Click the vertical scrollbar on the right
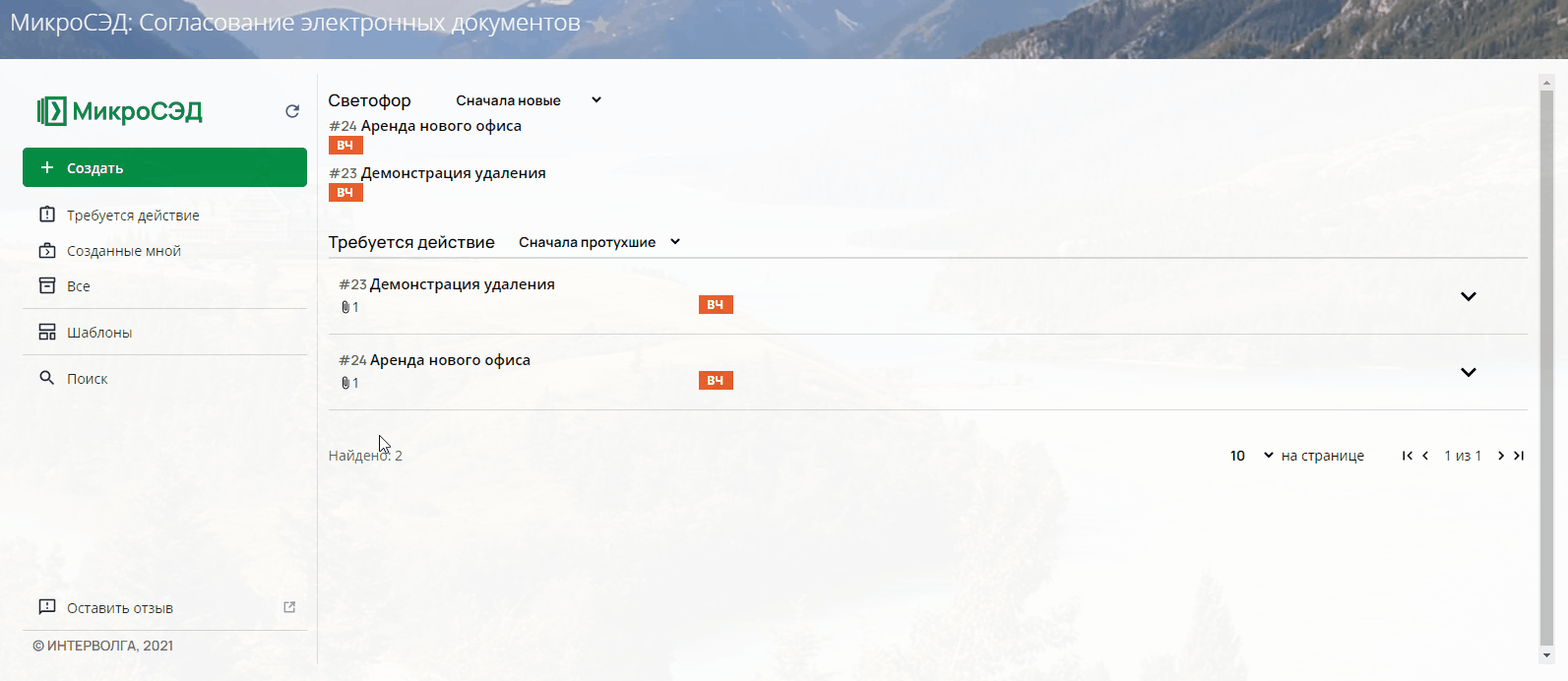This screenshot has height=681, width=1568. tap(1545, 364)
